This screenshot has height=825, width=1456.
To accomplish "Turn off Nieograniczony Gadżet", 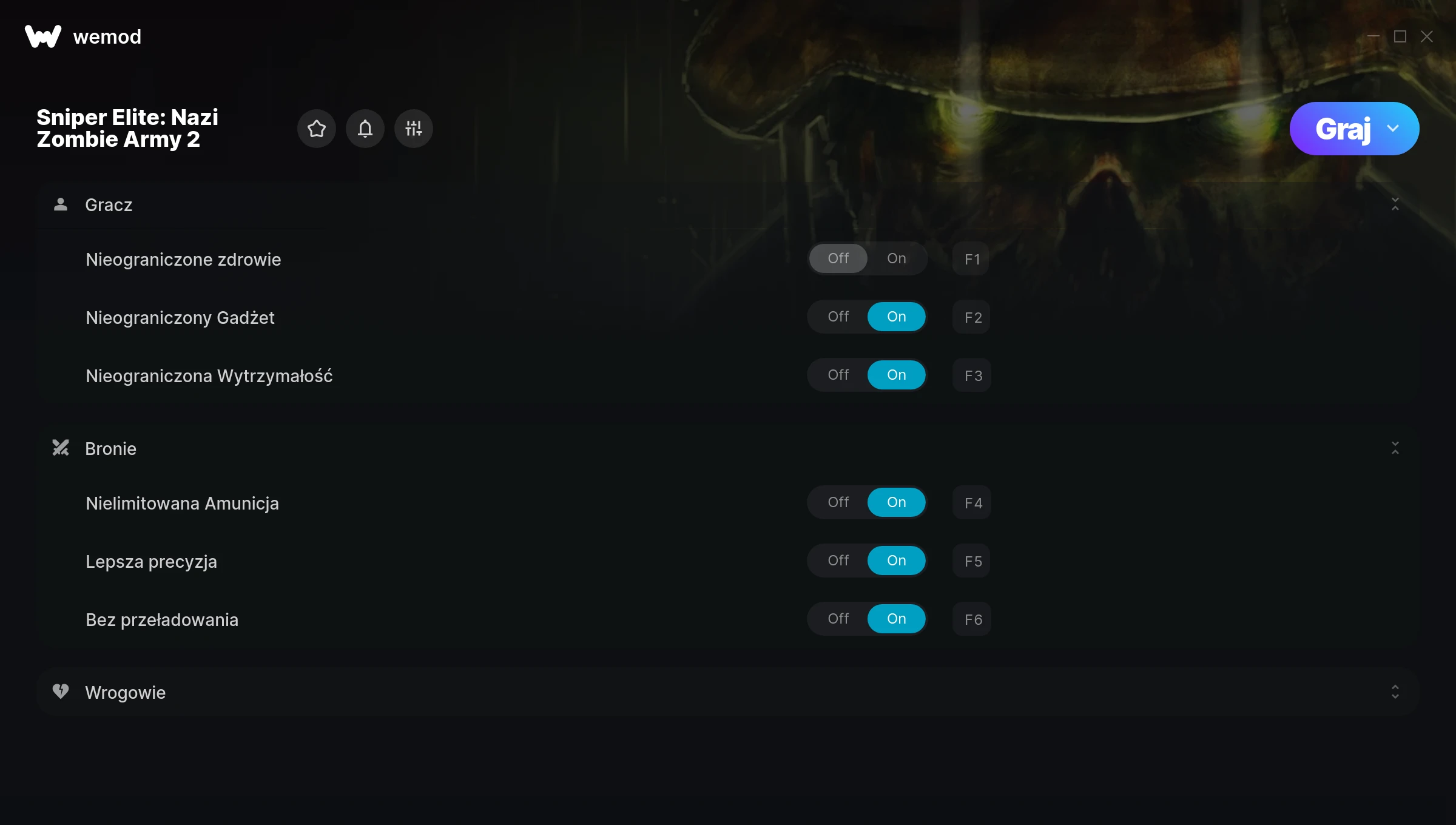I will [838, 317].
